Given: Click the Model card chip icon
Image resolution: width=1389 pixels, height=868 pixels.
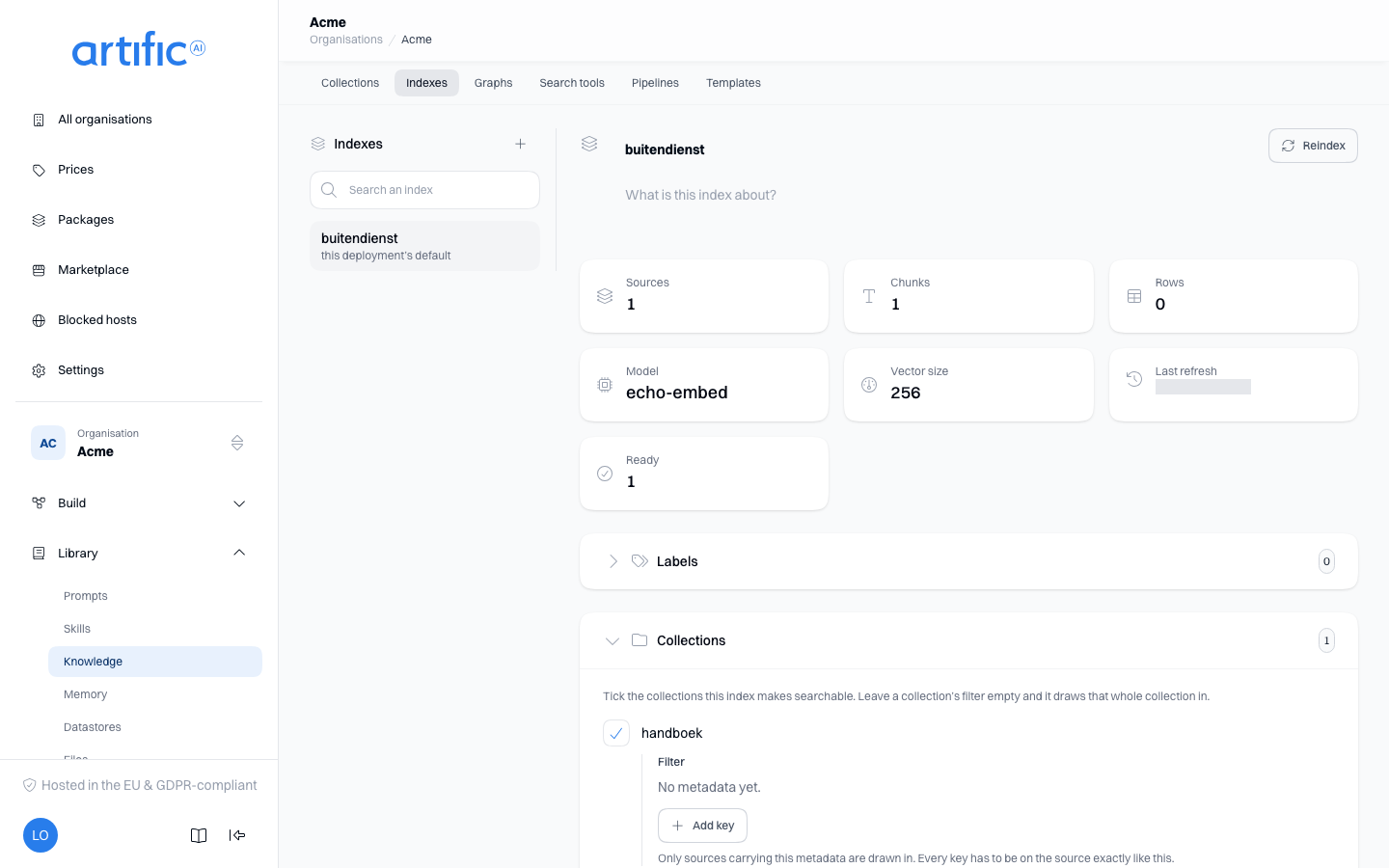Looking at the screenshot, I should coord(605,385).
